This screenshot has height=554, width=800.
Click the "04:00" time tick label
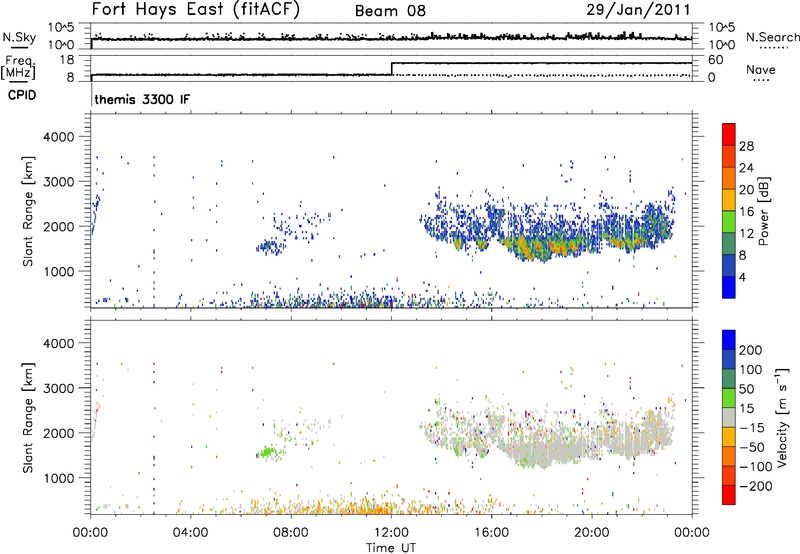[x=190, y=532]
